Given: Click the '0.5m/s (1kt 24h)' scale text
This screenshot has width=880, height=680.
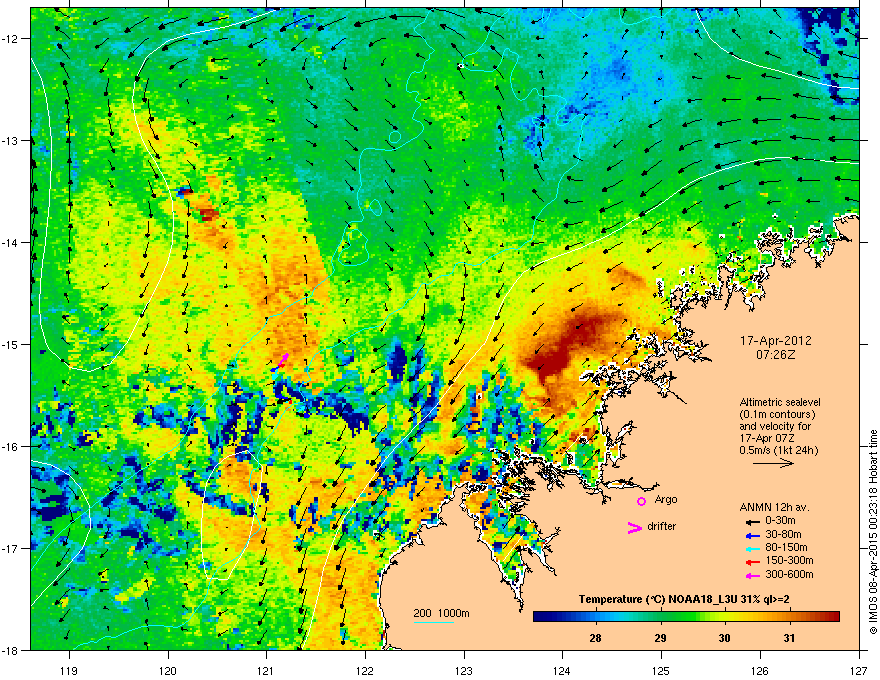Looking at the screenshot, I should (778, 450).
